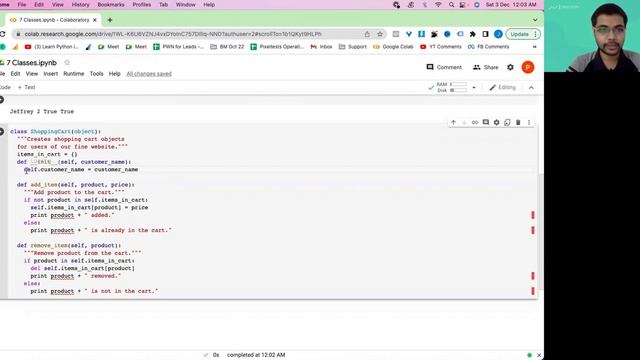640x360 pixels.
Task: Click the Share button
Action: click(x=485, y=67)
